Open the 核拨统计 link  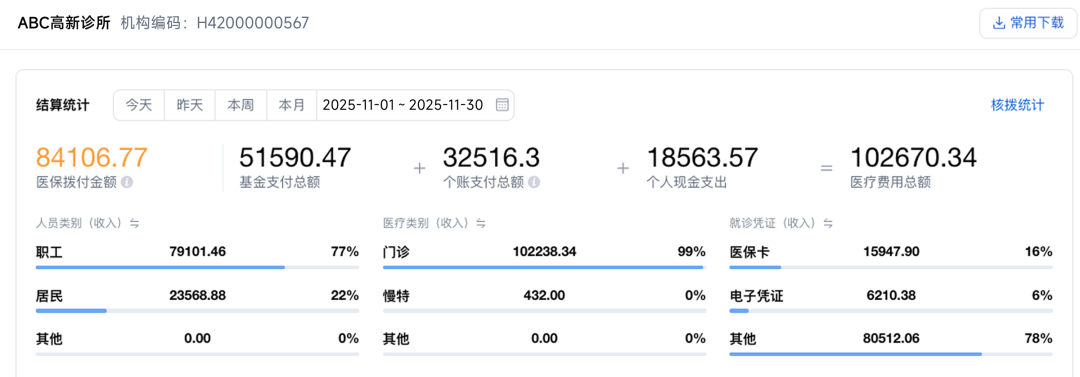[x=1017, y=105]
